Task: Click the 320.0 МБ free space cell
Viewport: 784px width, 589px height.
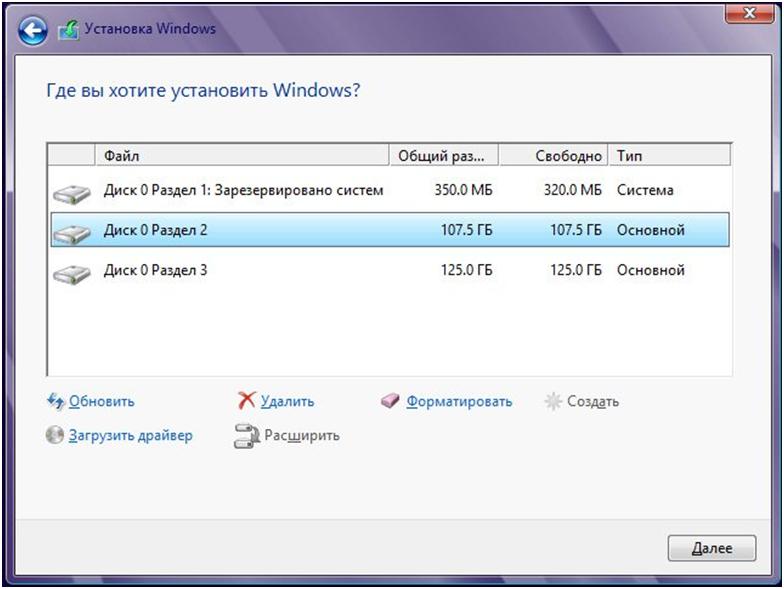Action: tap(572, 190)
